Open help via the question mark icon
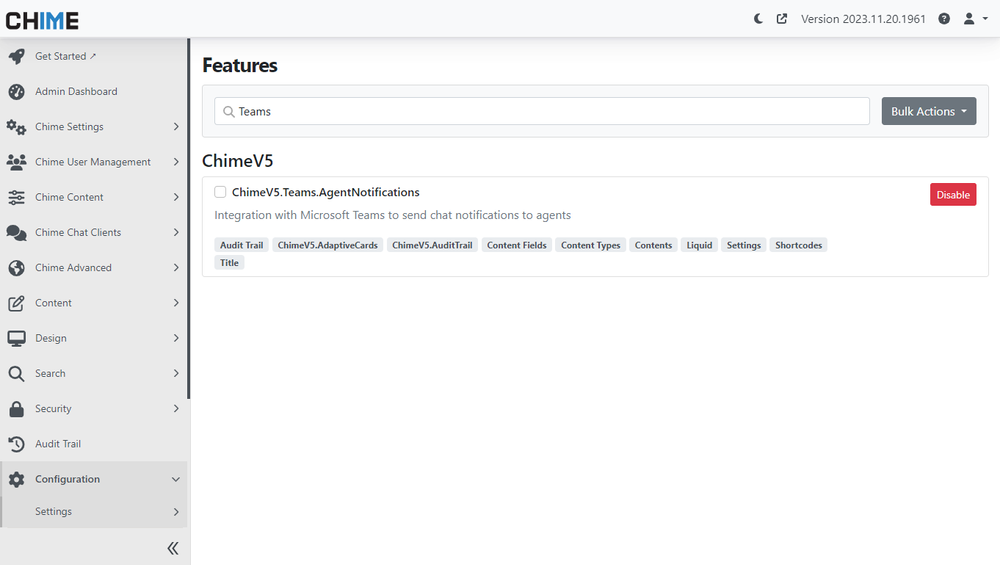The width and height of the screenshot is (1000, 565). point(944,18)
